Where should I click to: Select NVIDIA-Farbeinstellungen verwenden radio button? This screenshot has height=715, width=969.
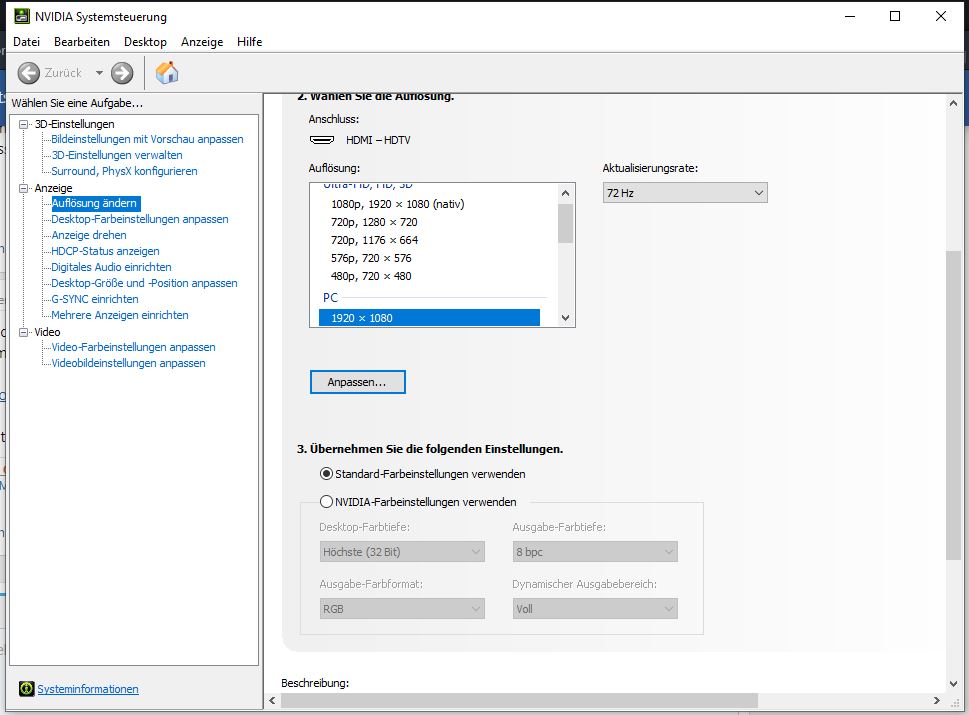point(326,502)
